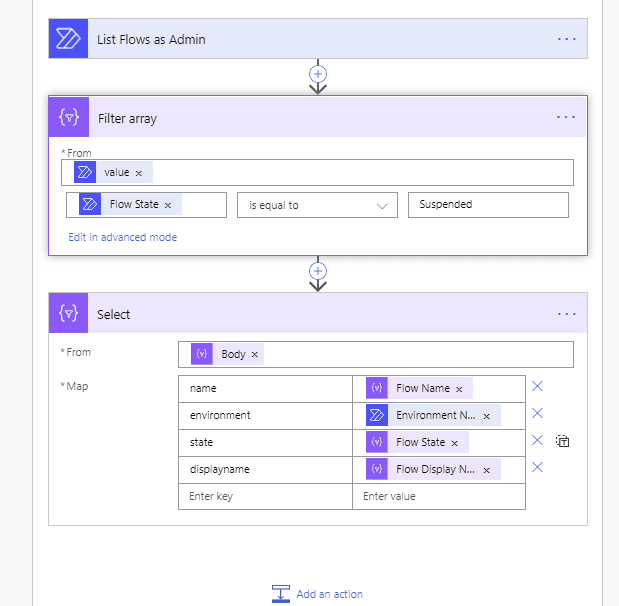Click Flow State token in Select map
Viewport: 619px width, 606px height.
tap(417, 442)
